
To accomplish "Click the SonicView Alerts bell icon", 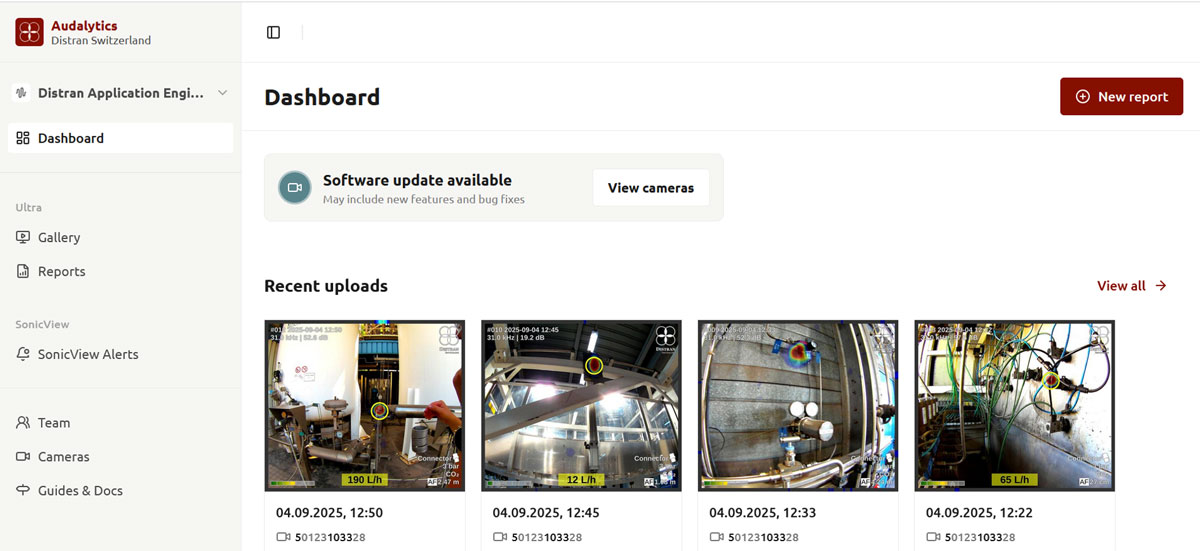I will click(23, 354).
